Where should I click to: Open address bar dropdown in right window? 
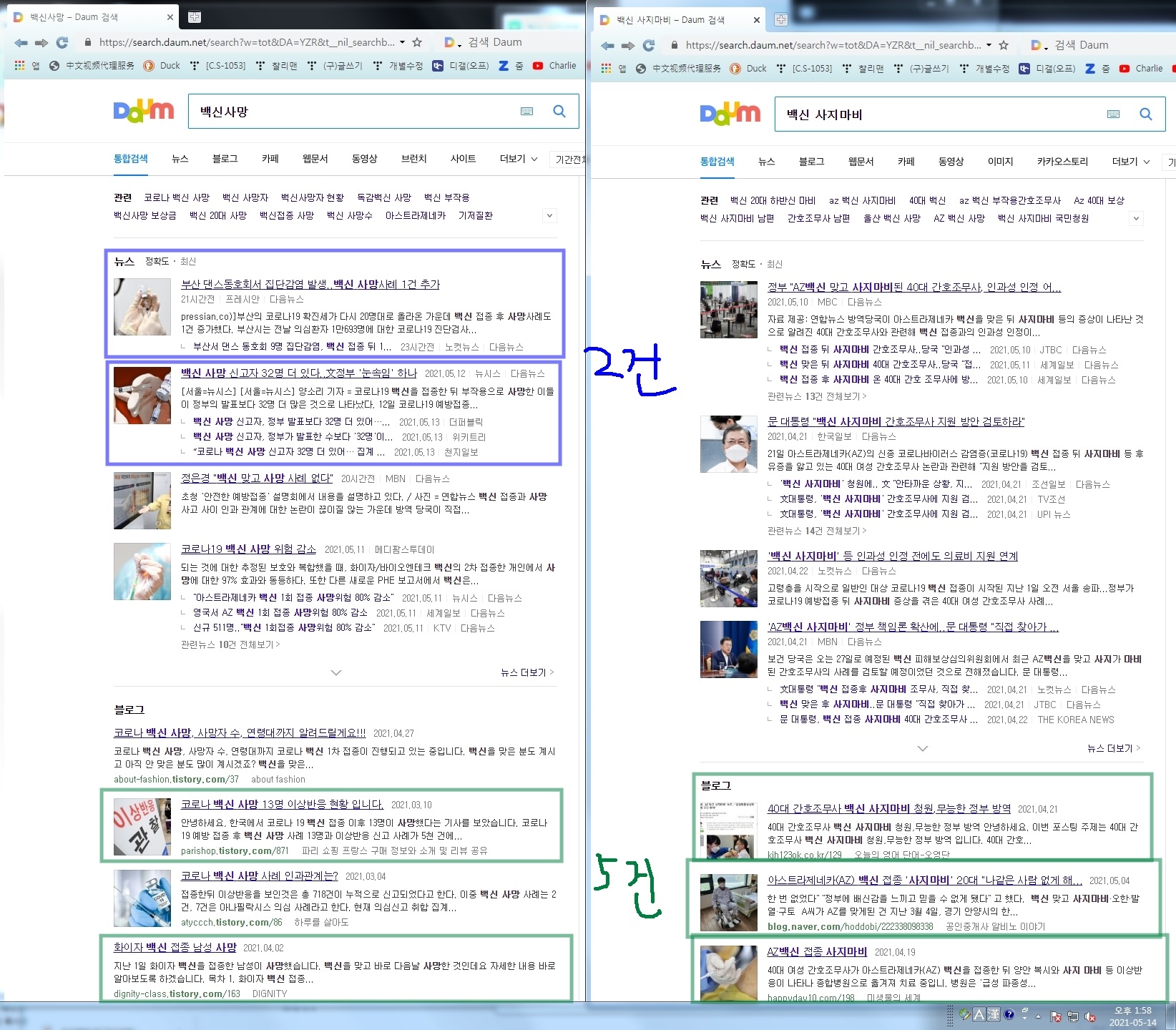coord(989,45)
